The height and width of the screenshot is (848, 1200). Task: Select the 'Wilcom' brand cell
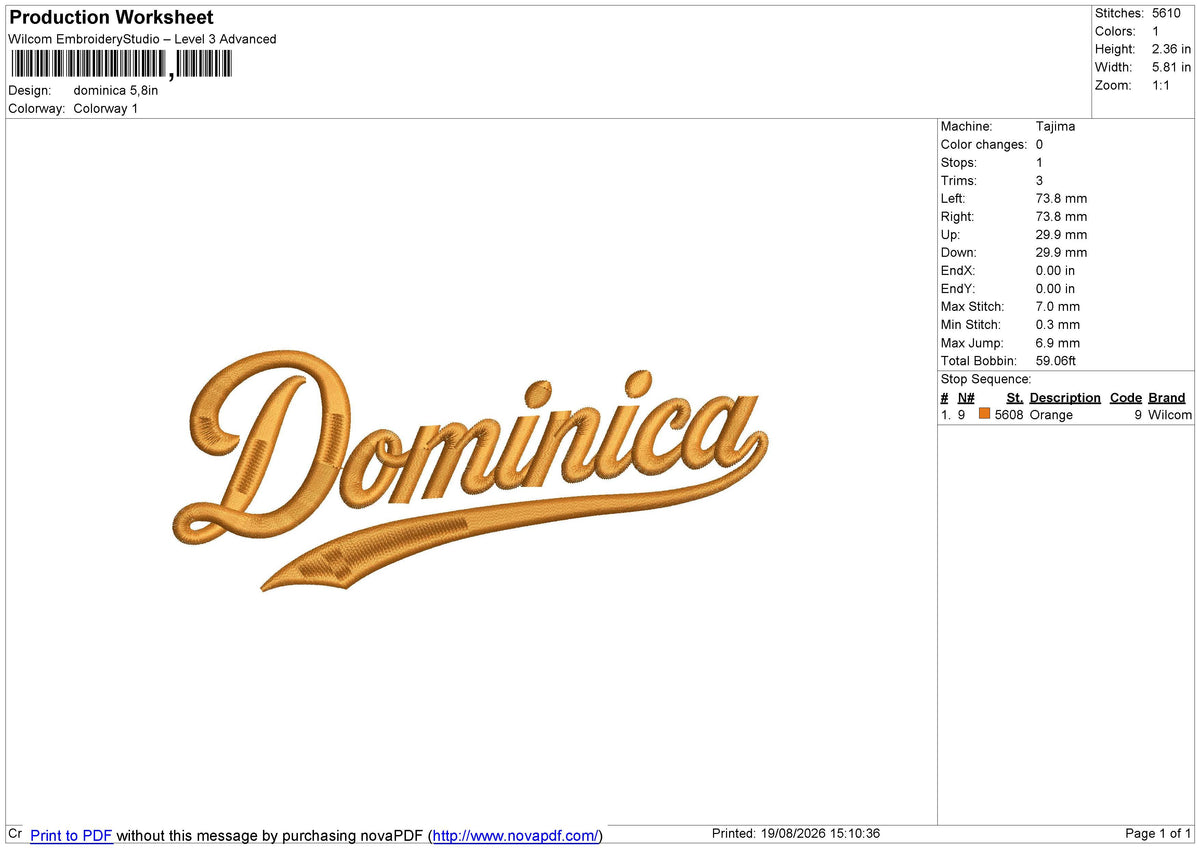(x=1170, y=414)
